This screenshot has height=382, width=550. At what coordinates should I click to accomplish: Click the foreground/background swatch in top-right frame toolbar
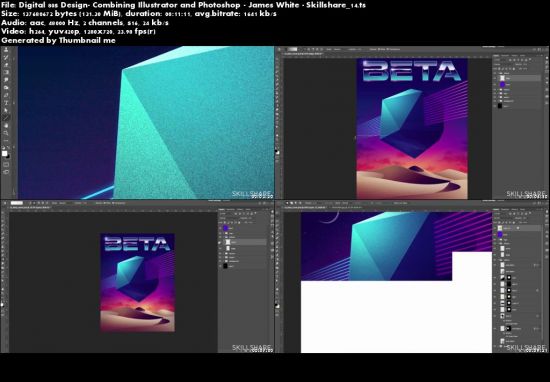point(277,152)
